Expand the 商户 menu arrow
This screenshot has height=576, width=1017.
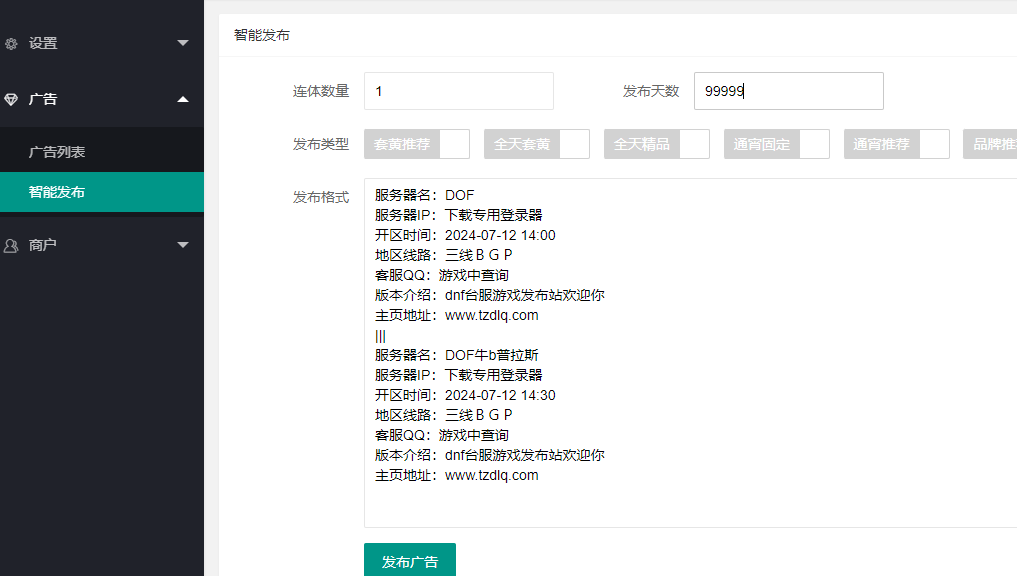tap(183, 245)
